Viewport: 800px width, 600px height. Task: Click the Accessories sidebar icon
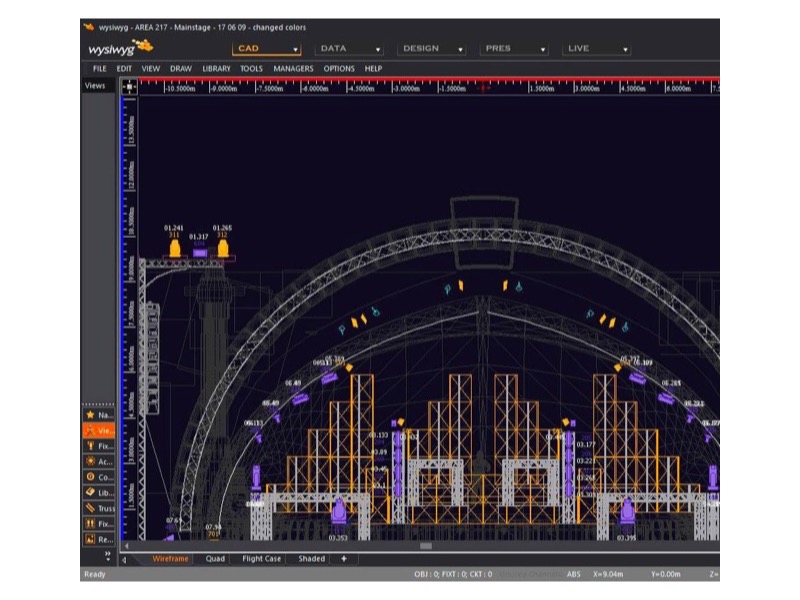(91, 461)
